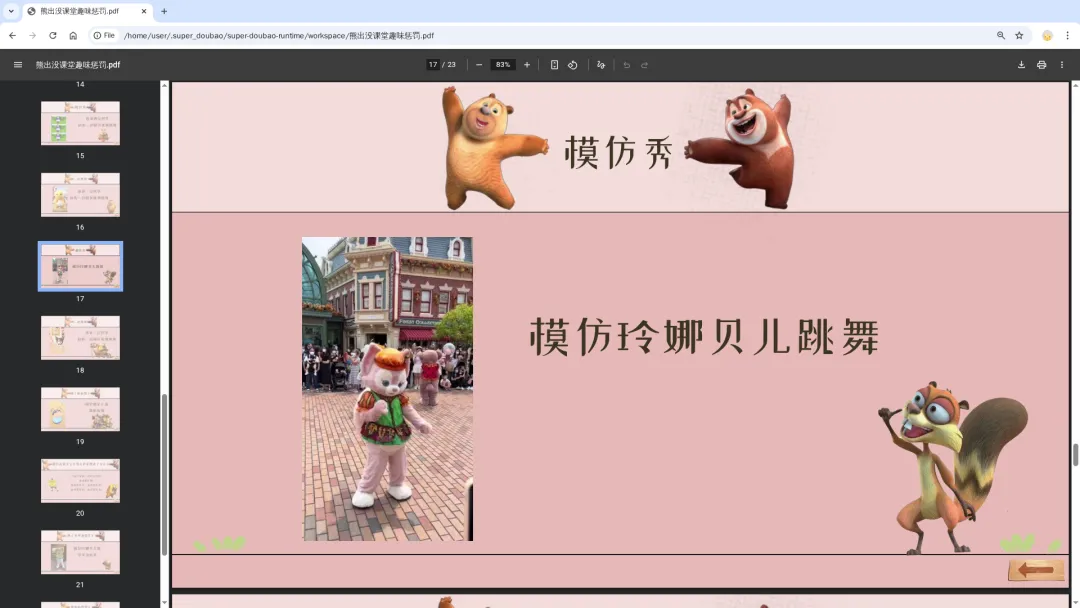1080x608 pixels.
Task: Click the PDF file name in the toolbar
Action: [78, 65]
